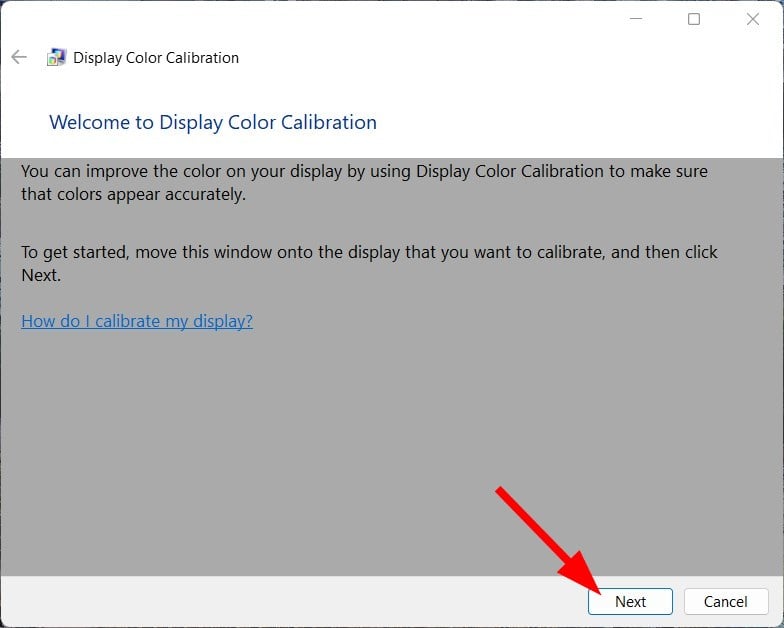Maximize the calibration window
Image resolution: width=784 pixels, height=628 pixels.
coord(694,19)
